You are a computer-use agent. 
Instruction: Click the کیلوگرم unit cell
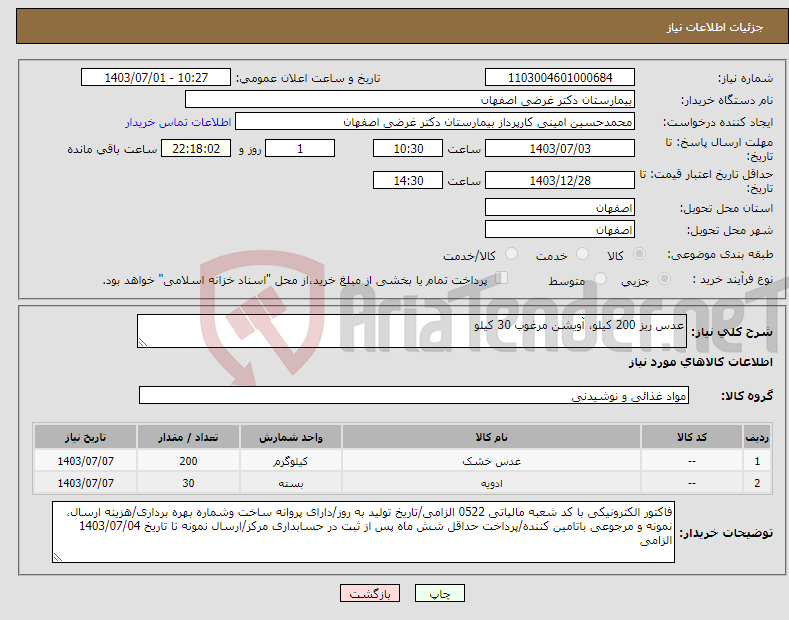pos(291,461)
